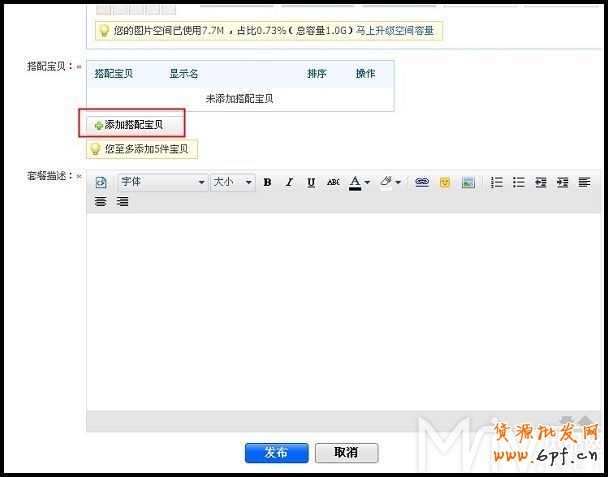Increase indent of the paragraph
Viewport: 608px width, 477px height.
pos(563,183)
